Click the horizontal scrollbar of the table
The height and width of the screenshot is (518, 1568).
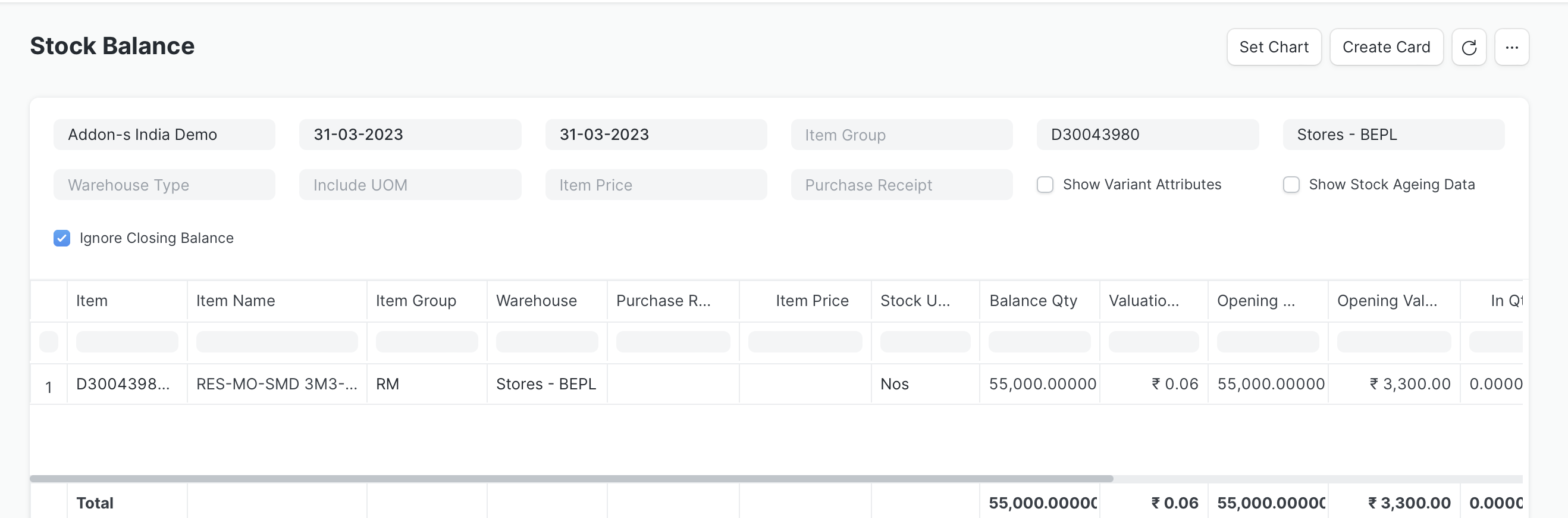pos(572,478)
